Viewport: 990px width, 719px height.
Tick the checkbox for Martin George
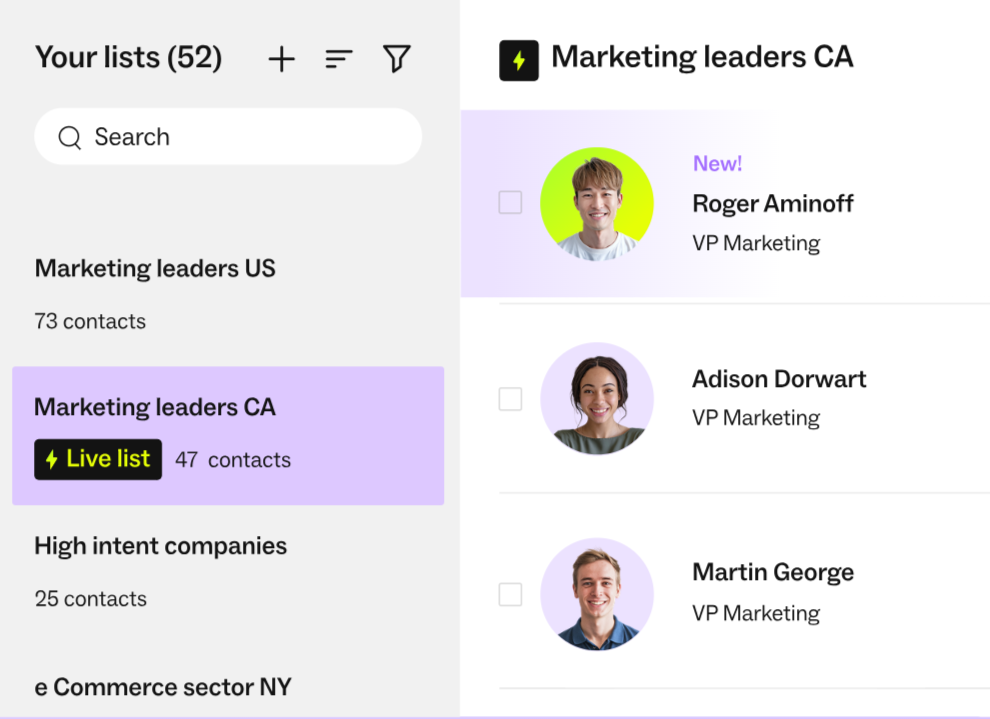pos(510,594)
